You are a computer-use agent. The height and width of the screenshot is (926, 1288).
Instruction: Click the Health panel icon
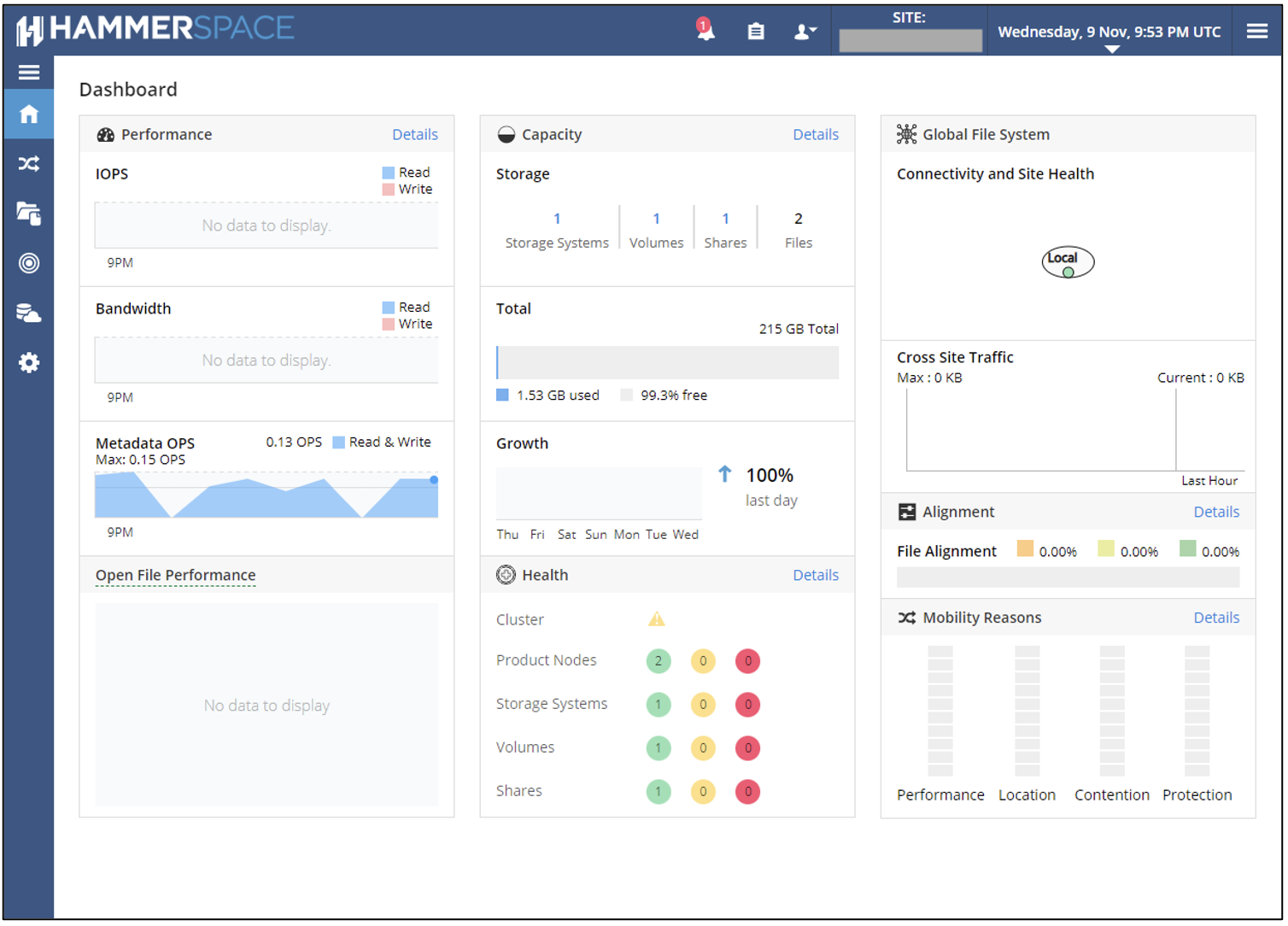(x=506, y=575)
